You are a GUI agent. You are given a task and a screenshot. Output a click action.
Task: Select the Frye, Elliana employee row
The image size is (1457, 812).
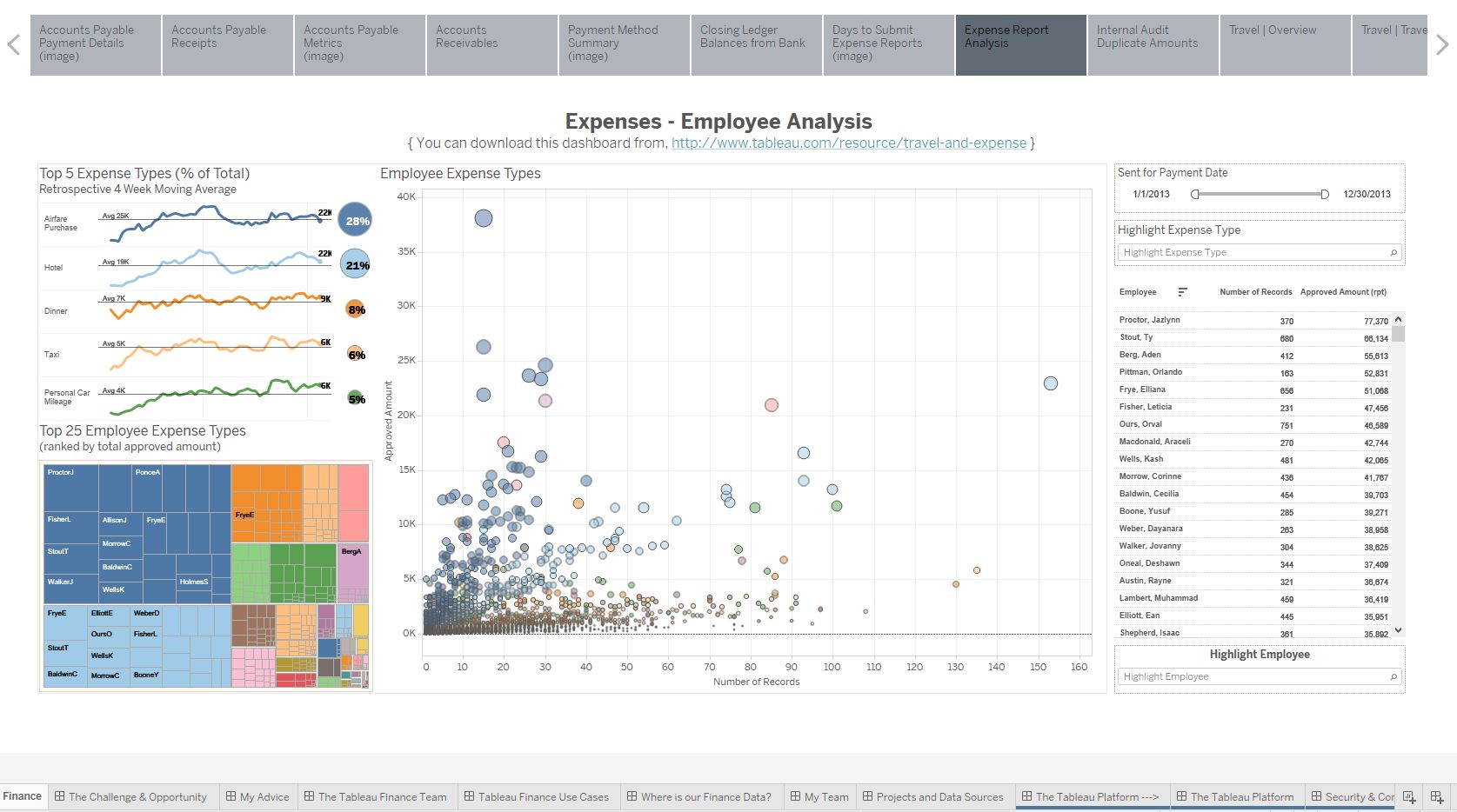[x=1253, y=389]
